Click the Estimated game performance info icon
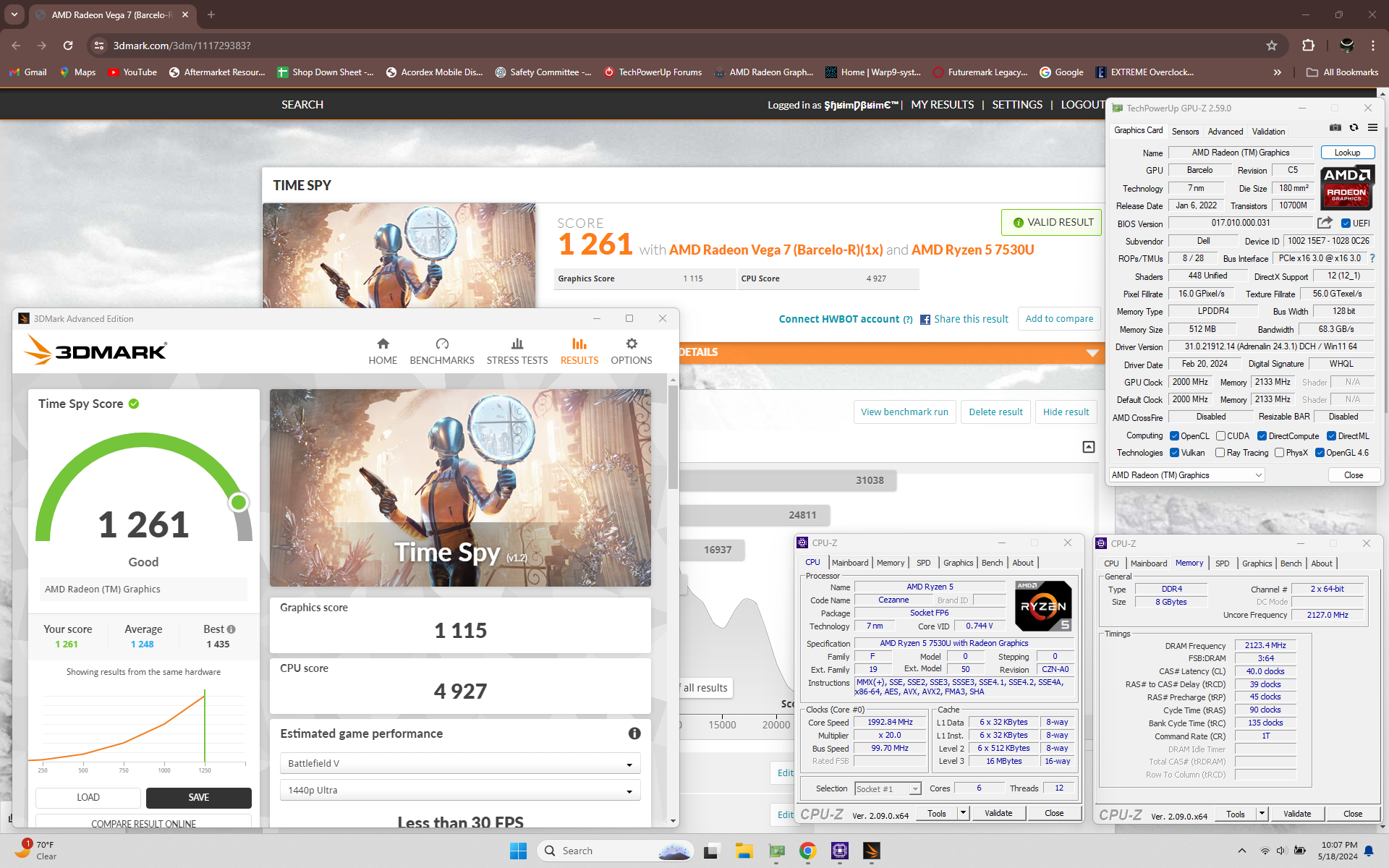Image resolution: width=1389 pixels, height=868 pixels. (x=634, y=733)
